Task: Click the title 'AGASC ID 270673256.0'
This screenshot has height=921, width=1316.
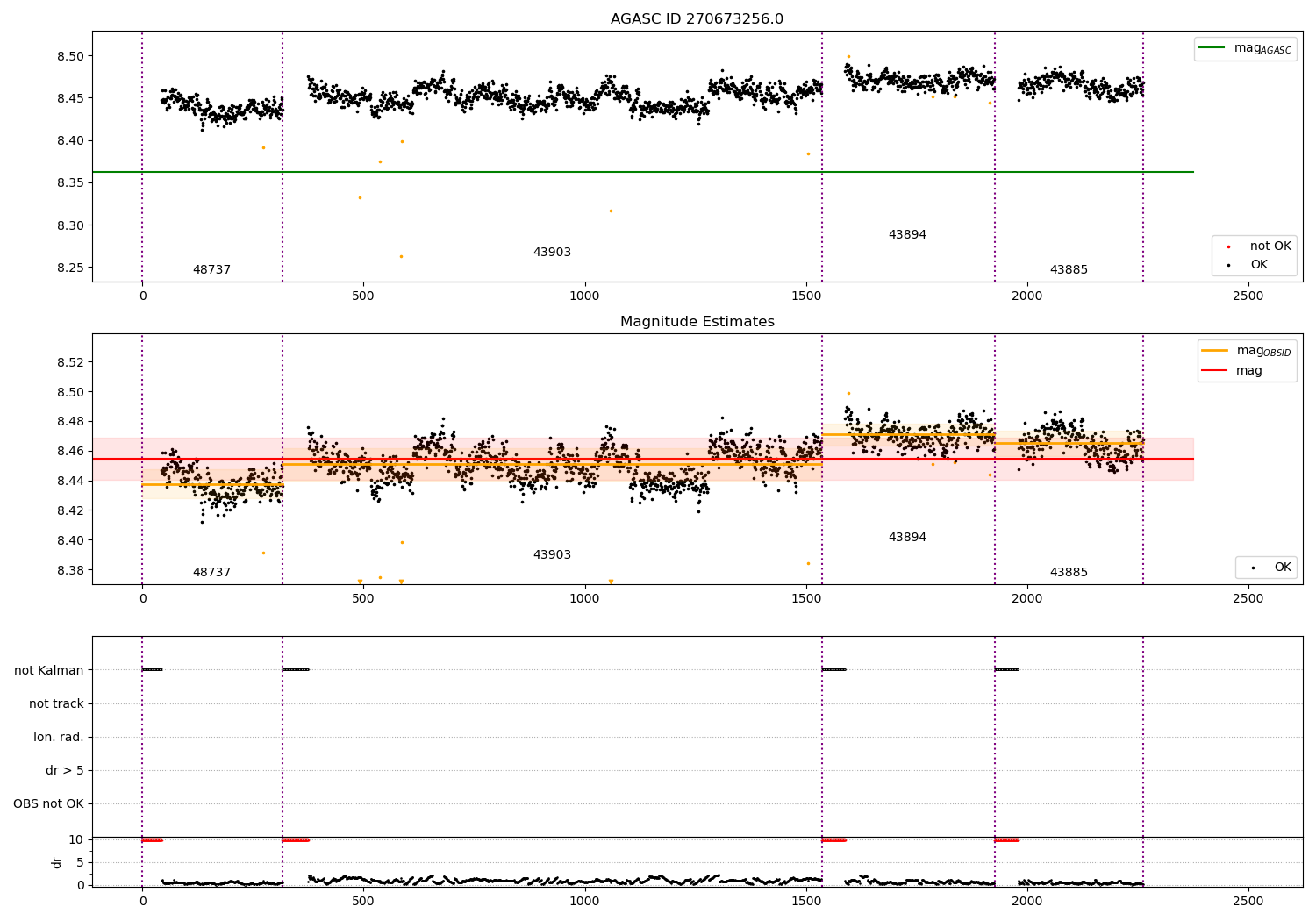Action: [x=697, y=19]
